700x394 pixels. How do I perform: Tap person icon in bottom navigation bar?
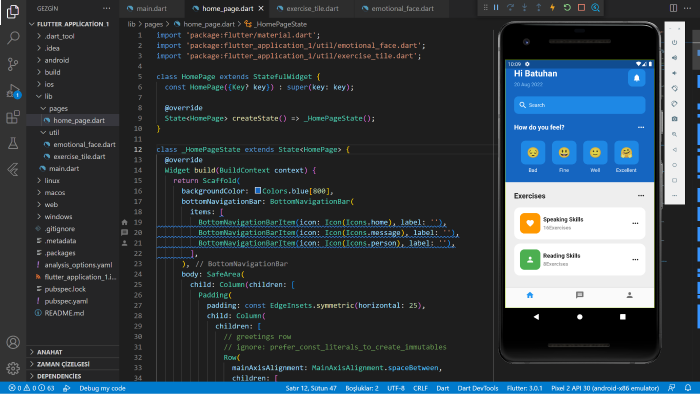point(629,295)
